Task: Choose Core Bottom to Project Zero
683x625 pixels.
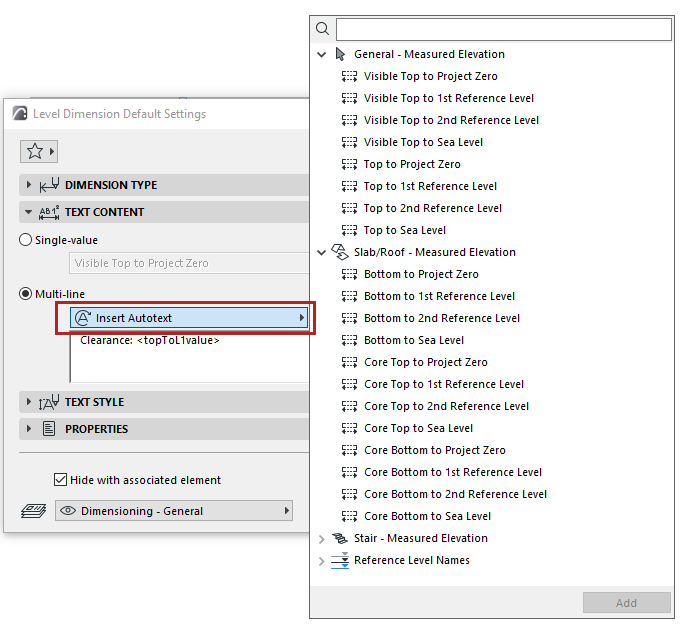Action: 435,450
